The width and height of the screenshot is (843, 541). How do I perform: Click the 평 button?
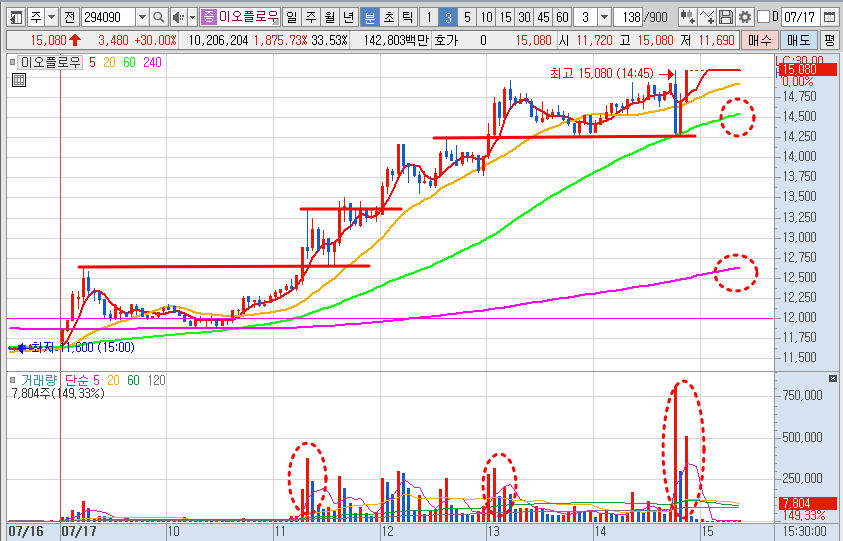click(x=830, y=40)
